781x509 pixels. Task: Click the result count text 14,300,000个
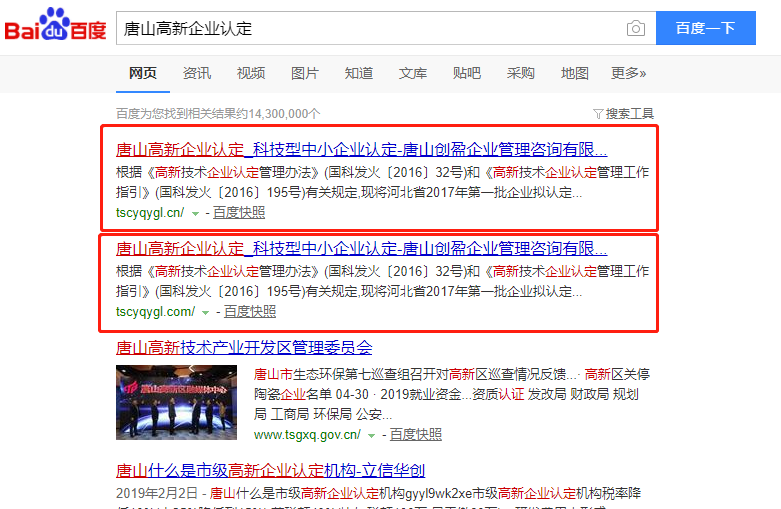click(284, 114)
